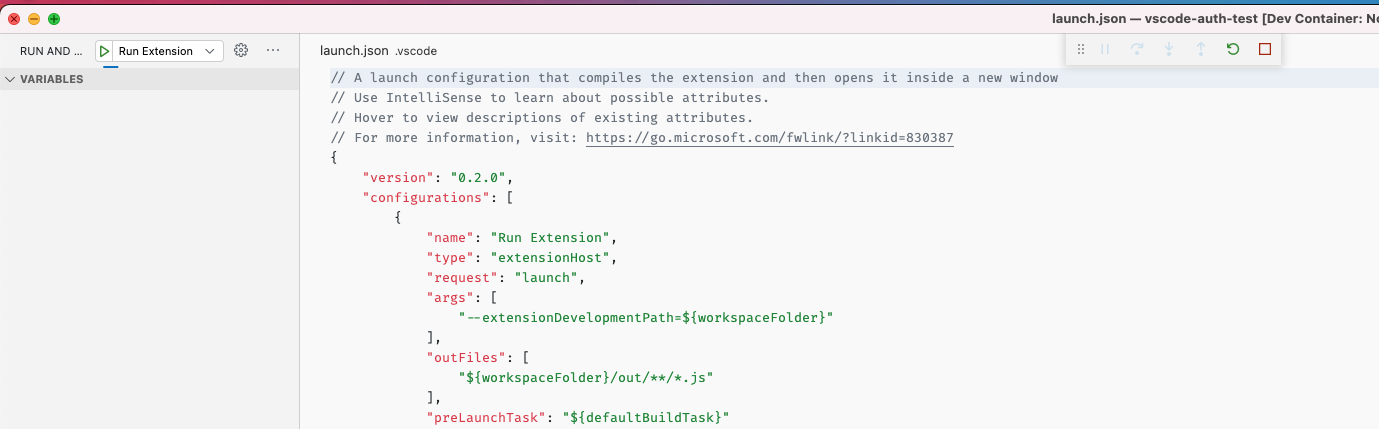Click the extensionDevelopmentPath argument string
1379x429 pixels.
(x=646, y=317)
